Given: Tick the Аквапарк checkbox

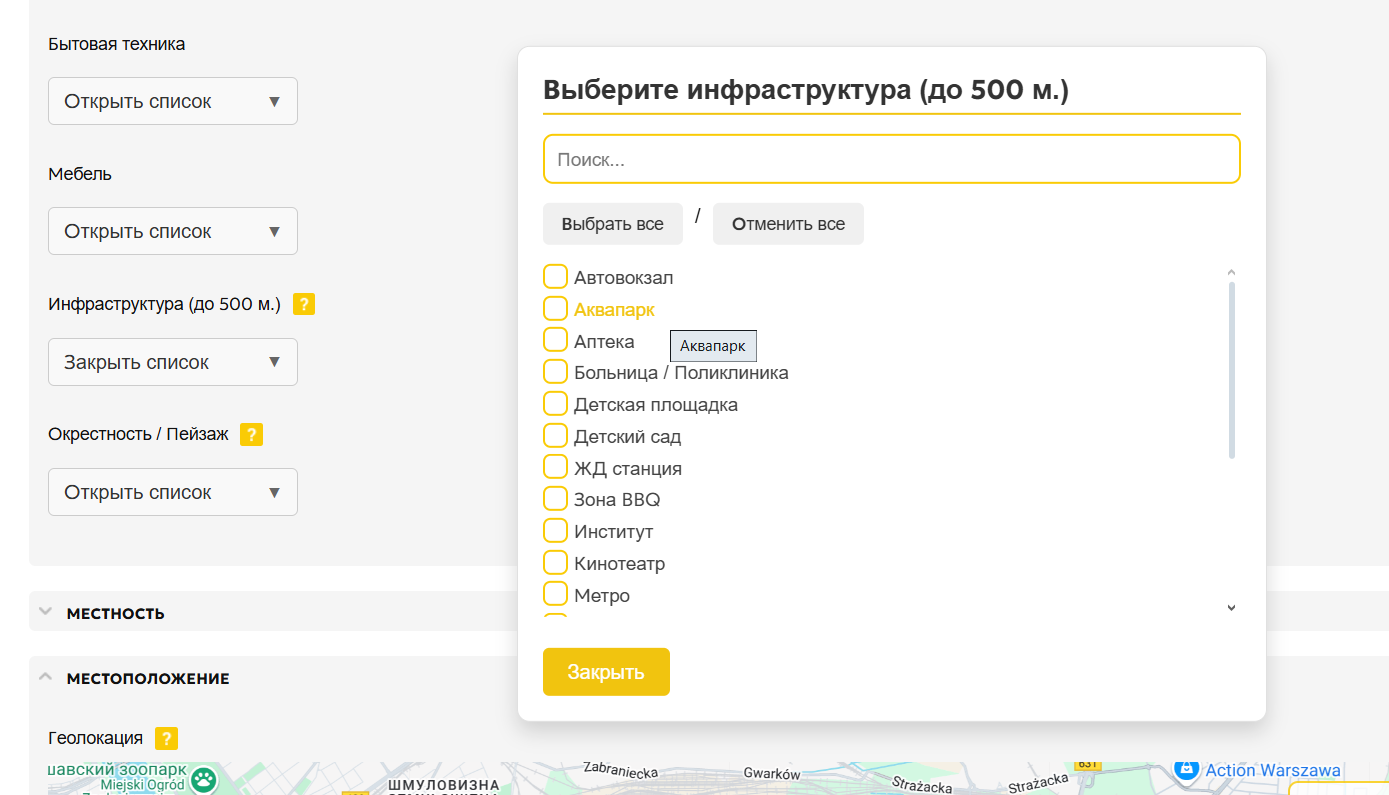Looking at the screenshot, I should click(555, 309).
